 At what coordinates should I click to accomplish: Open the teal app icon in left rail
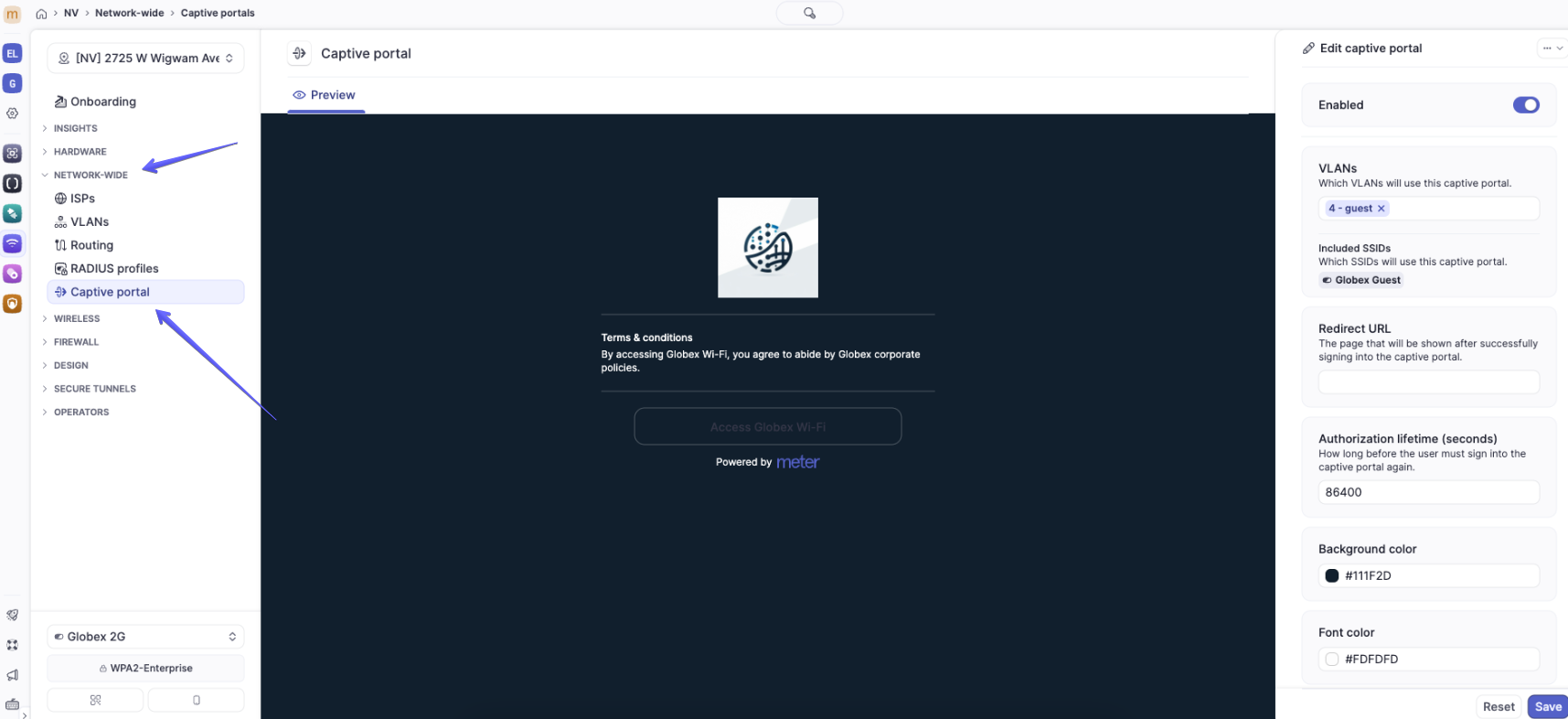coord(12,213)
